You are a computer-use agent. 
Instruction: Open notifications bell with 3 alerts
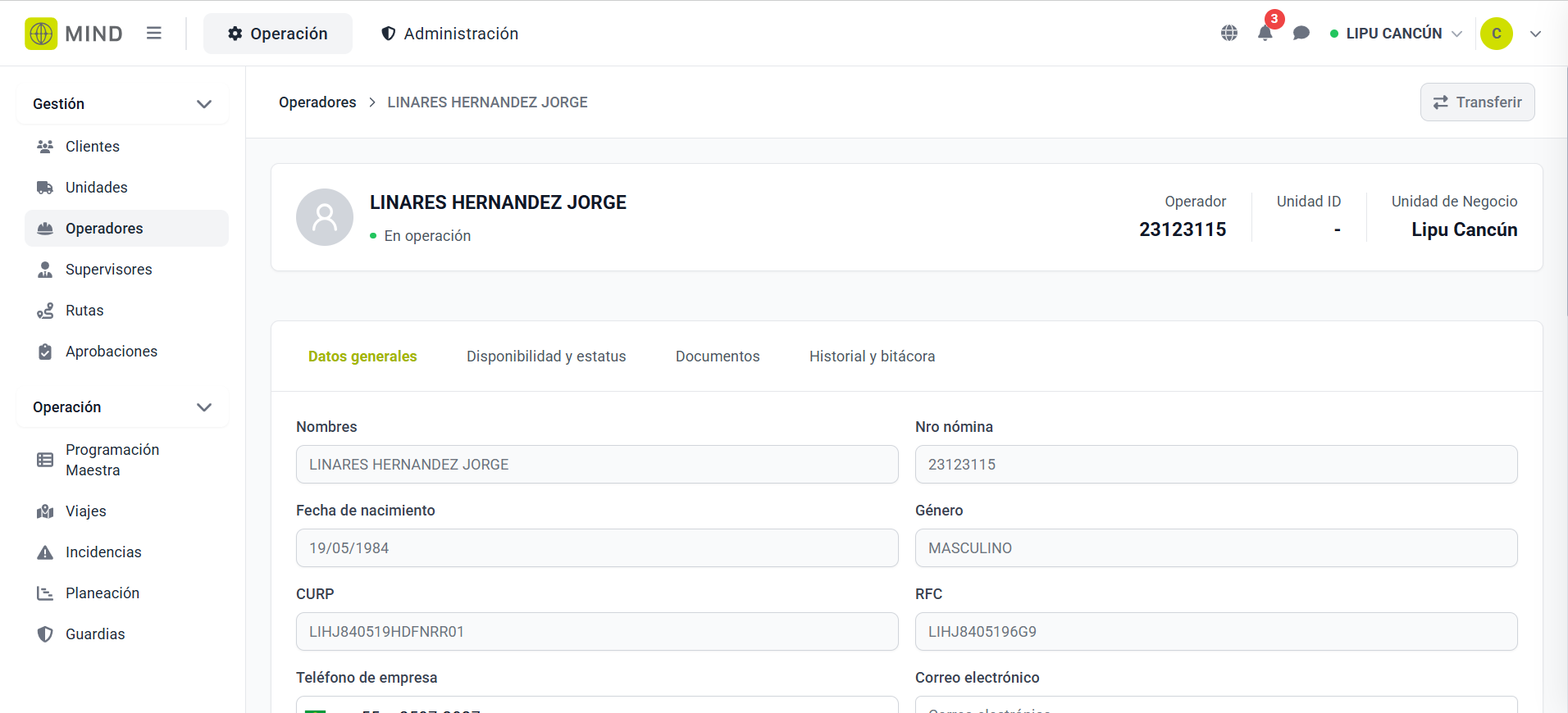pyautogui.click(x=1265, y=34)
